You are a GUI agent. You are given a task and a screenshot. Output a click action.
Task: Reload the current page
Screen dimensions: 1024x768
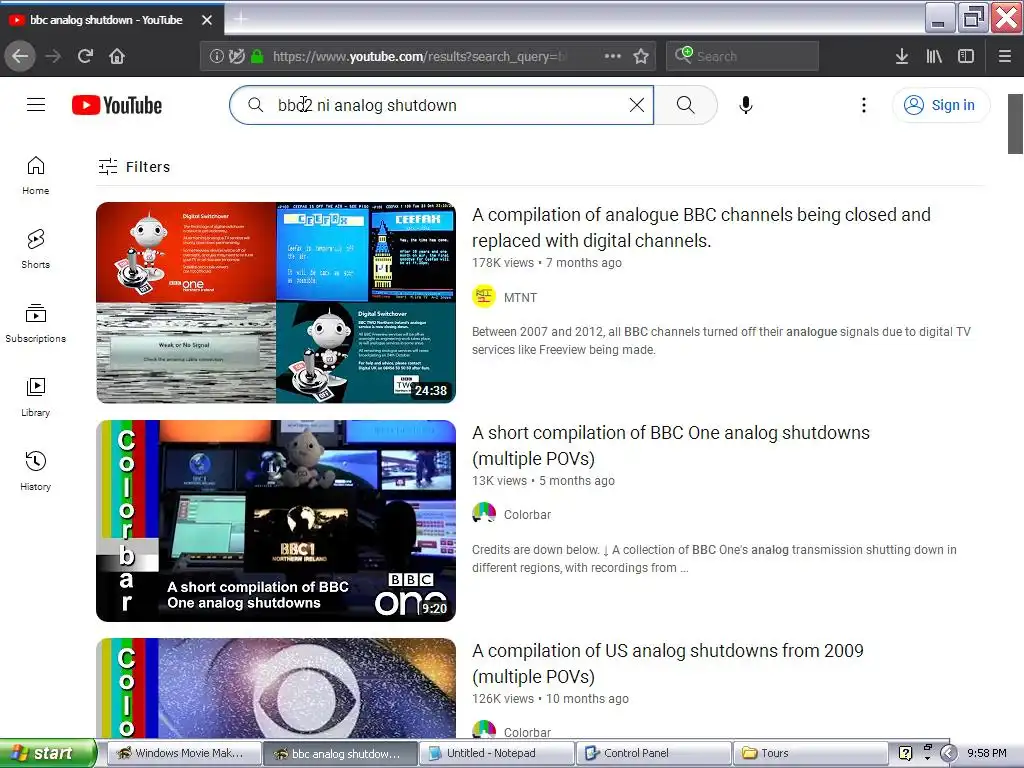tap(85, 56)
